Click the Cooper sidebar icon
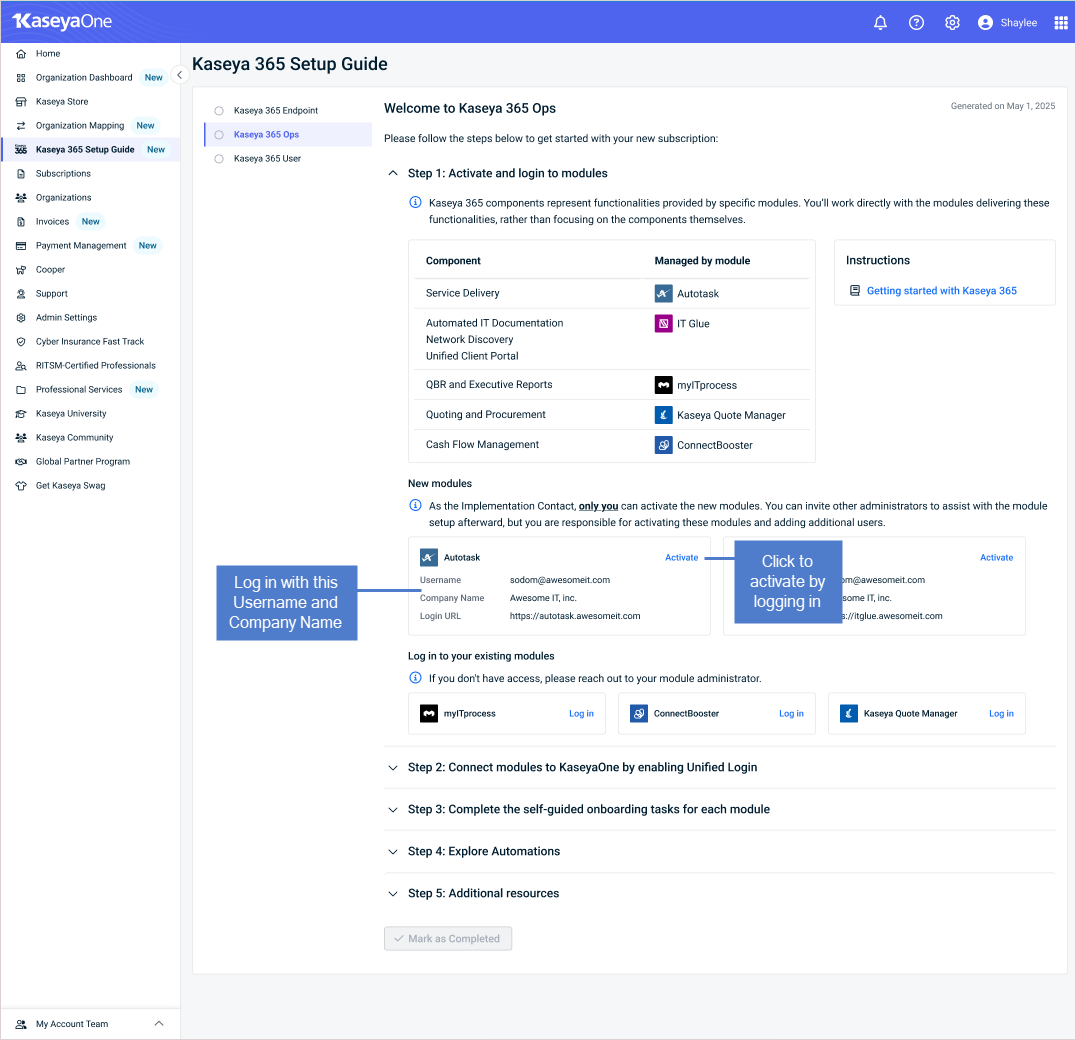1076x1040 pixels. [x=21, y=270]
